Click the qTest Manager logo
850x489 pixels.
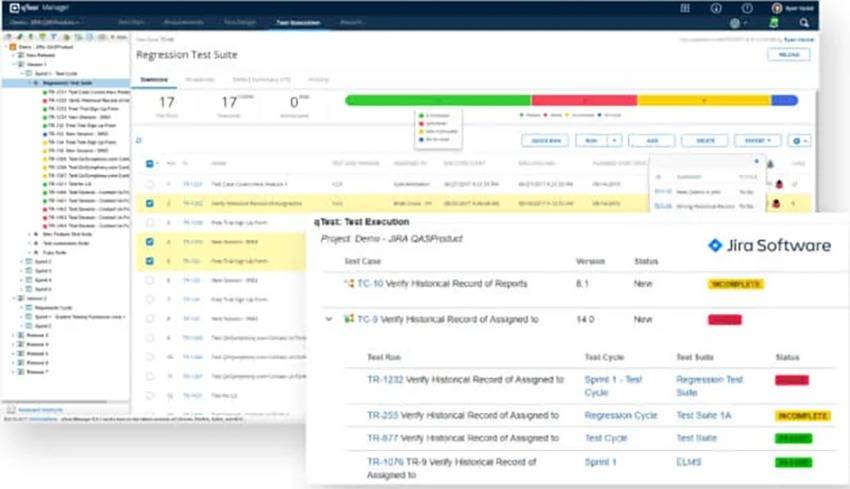pyautogui.click(x=39, y=8)
